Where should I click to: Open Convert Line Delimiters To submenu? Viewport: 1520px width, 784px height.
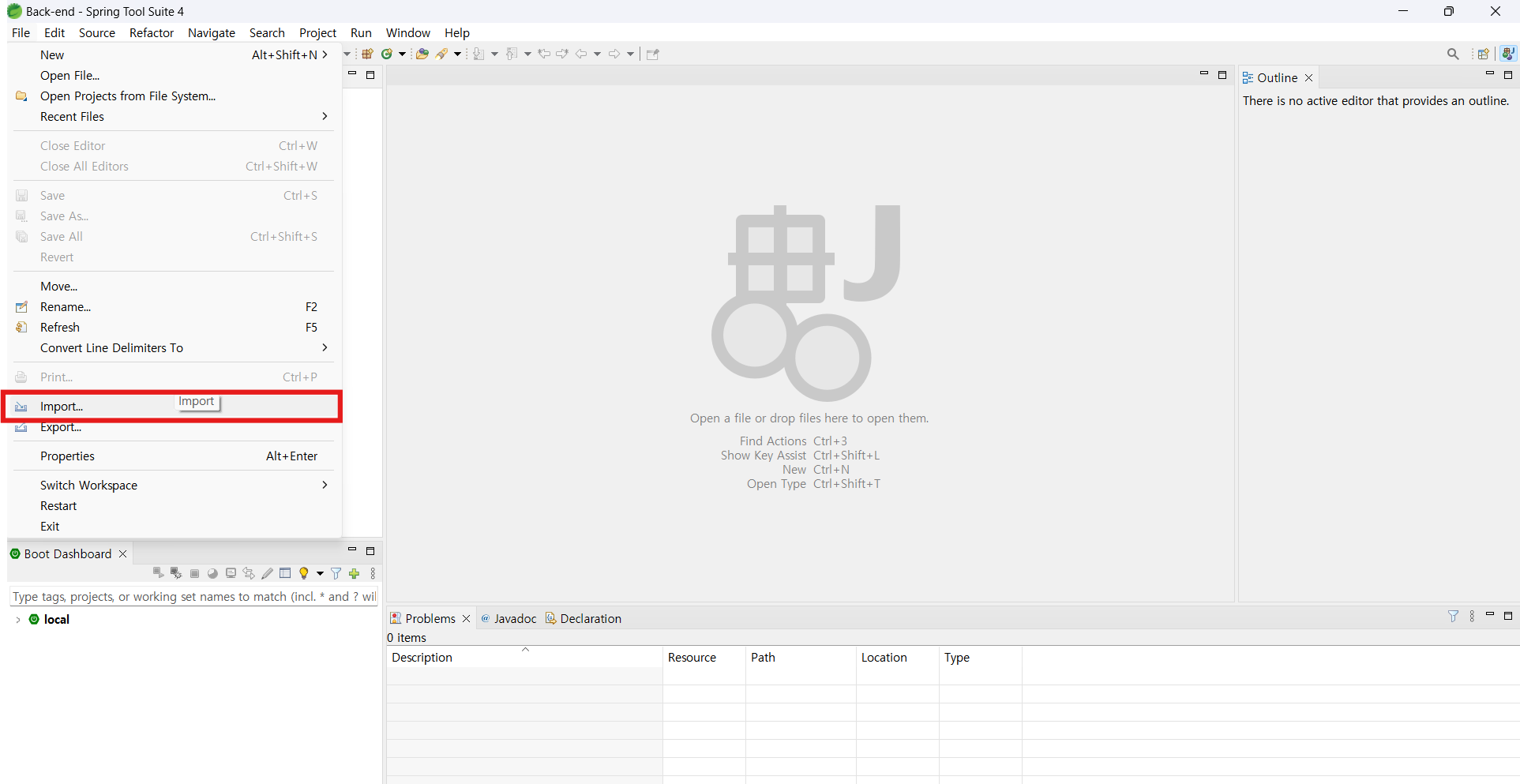pos(174,348)
